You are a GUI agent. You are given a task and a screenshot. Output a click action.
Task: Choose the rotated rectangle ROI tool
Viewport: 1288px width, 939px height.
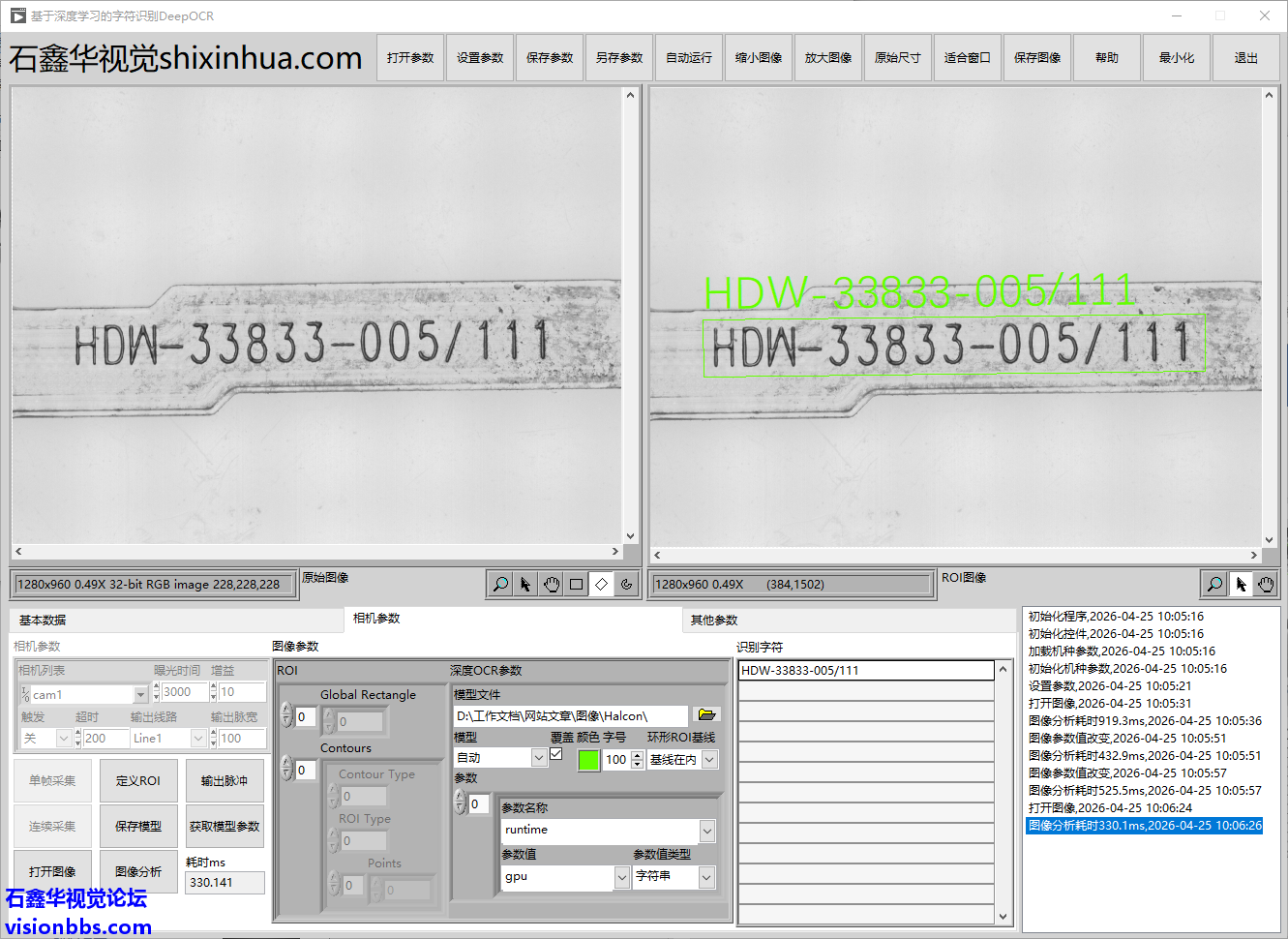tap(602, 584)
